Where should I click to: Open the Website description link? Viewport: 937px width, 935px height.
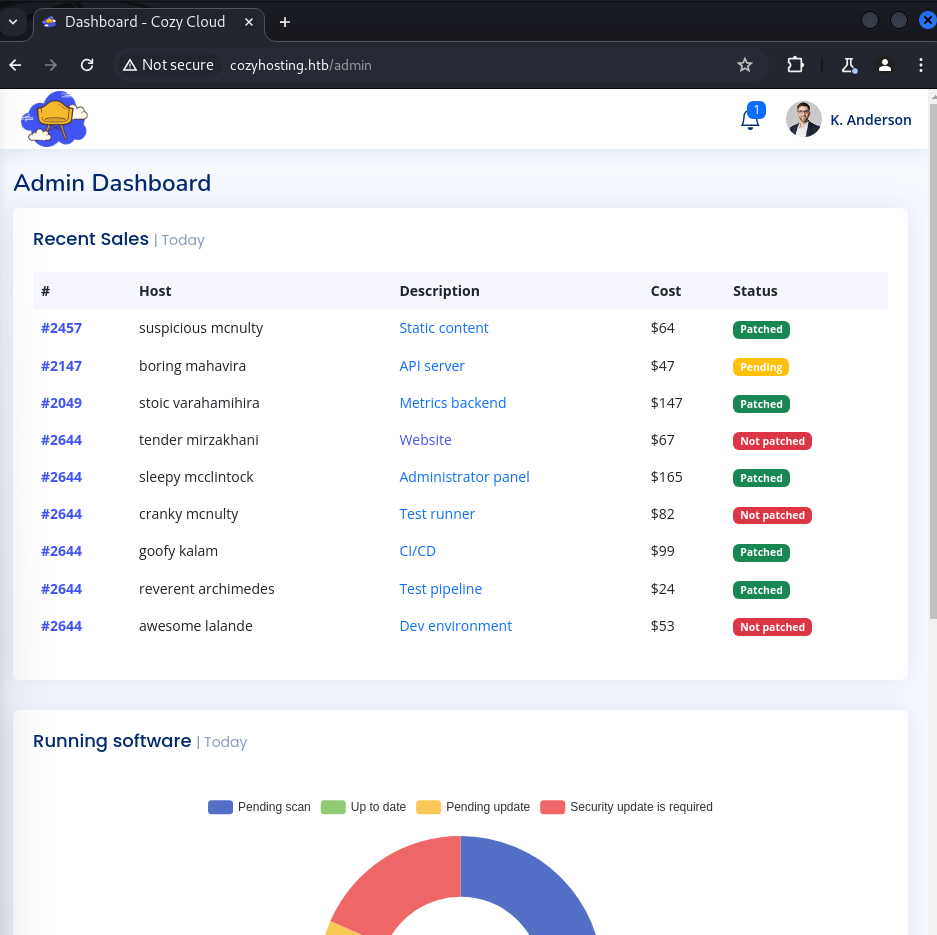[425, 440]
